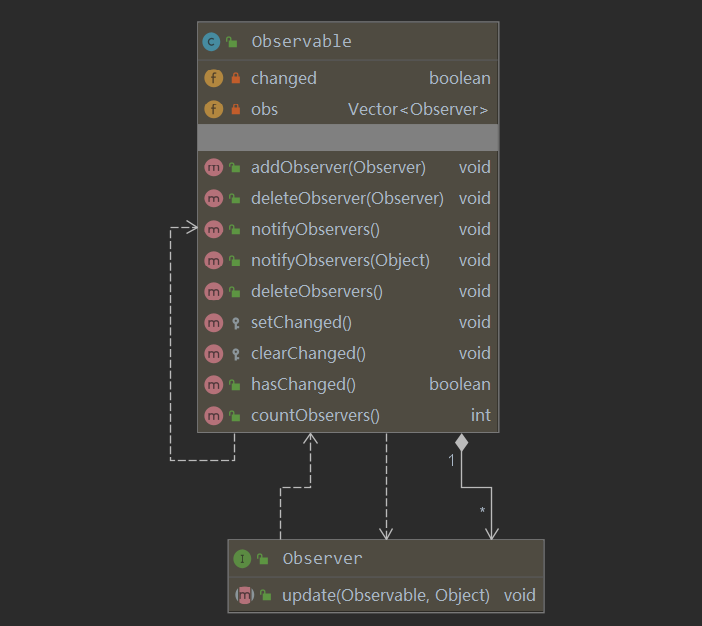The image size is (702, 626).
Task: Click the Observable class title
Action: click(301, 42)
